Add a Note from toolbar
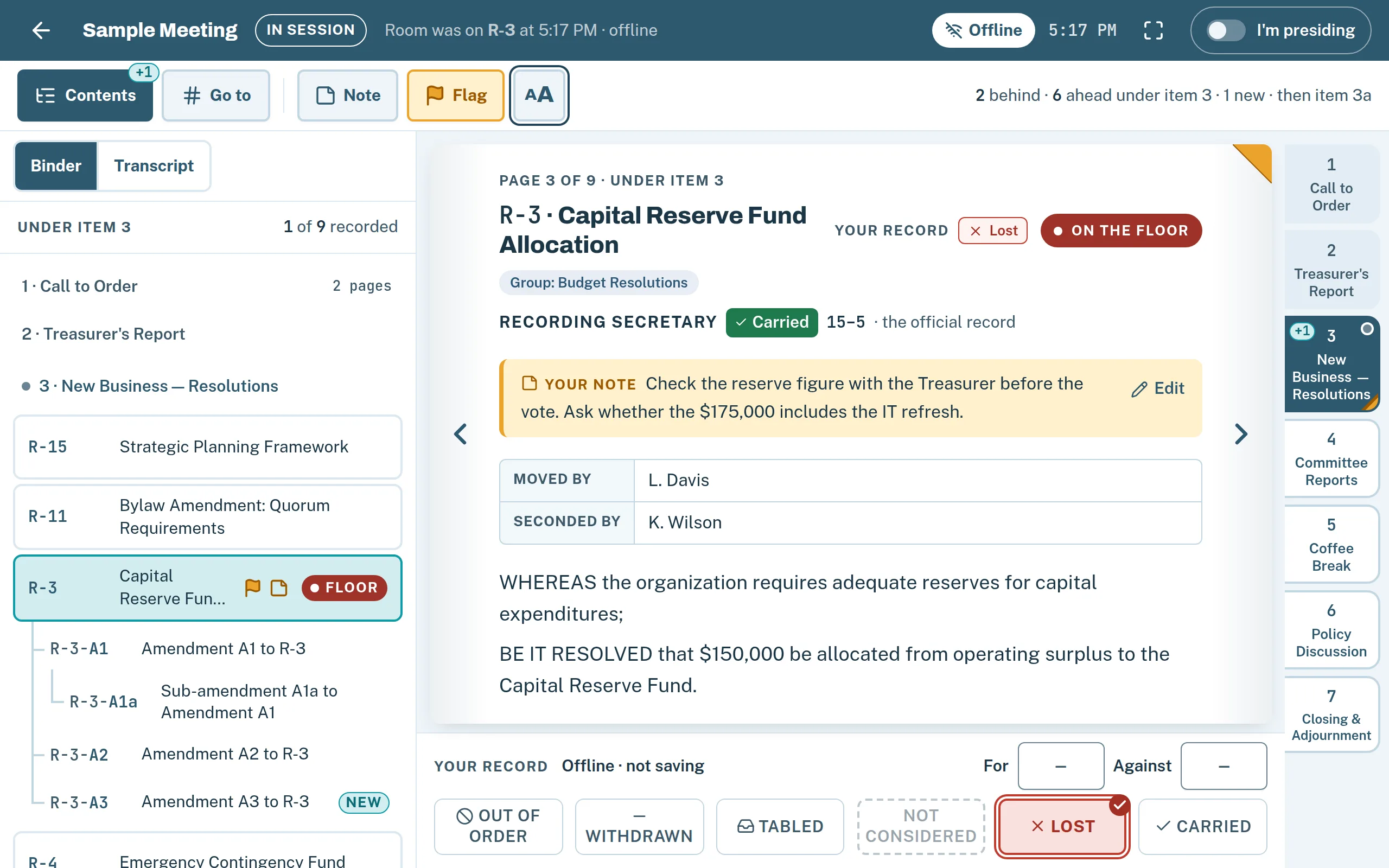Viewport: 1389px width, 868px height. [348, 95]
